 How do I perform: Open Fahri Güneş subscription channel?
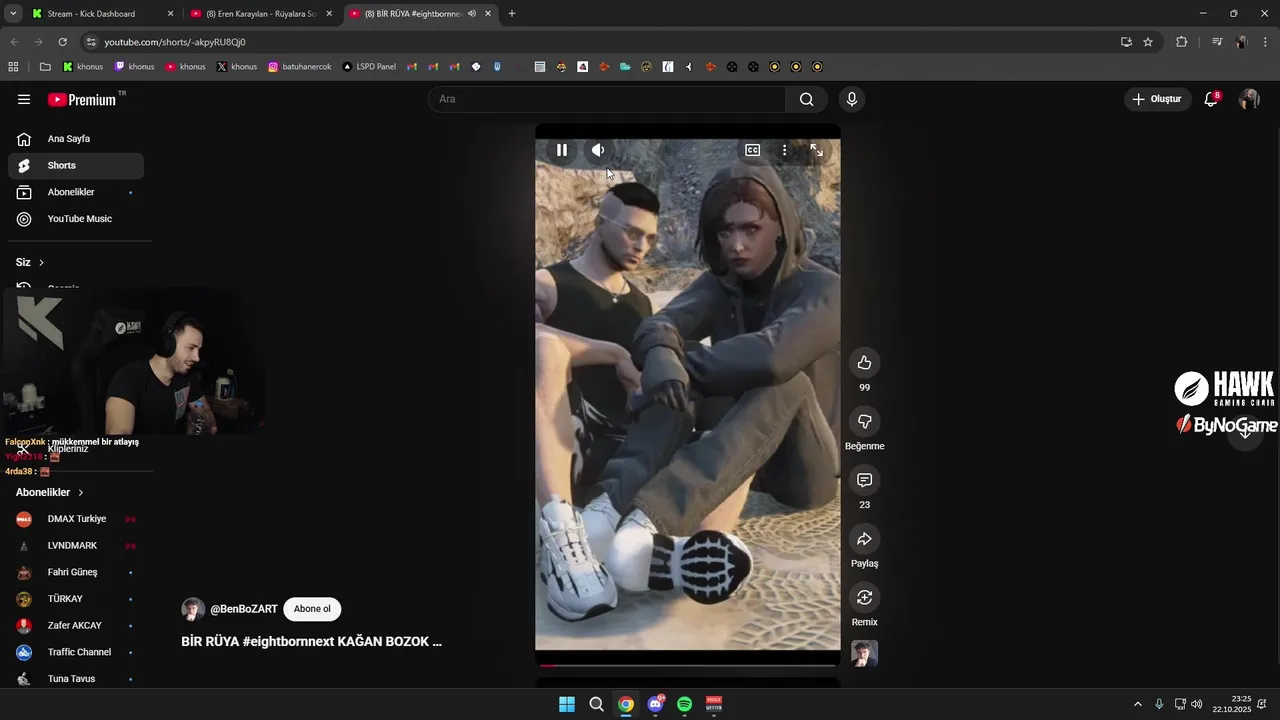tap(76, 572)
